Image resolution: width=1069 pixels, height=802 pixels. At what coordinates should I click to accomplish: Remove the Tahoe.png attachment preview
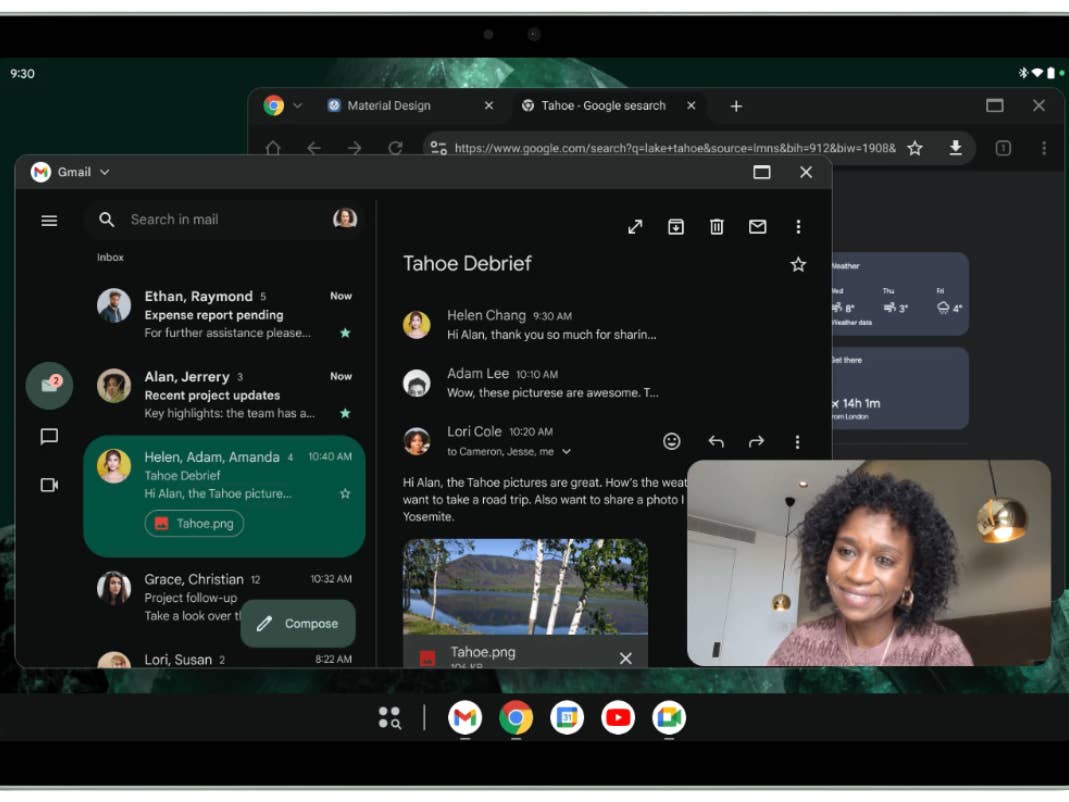coord(626,658)
